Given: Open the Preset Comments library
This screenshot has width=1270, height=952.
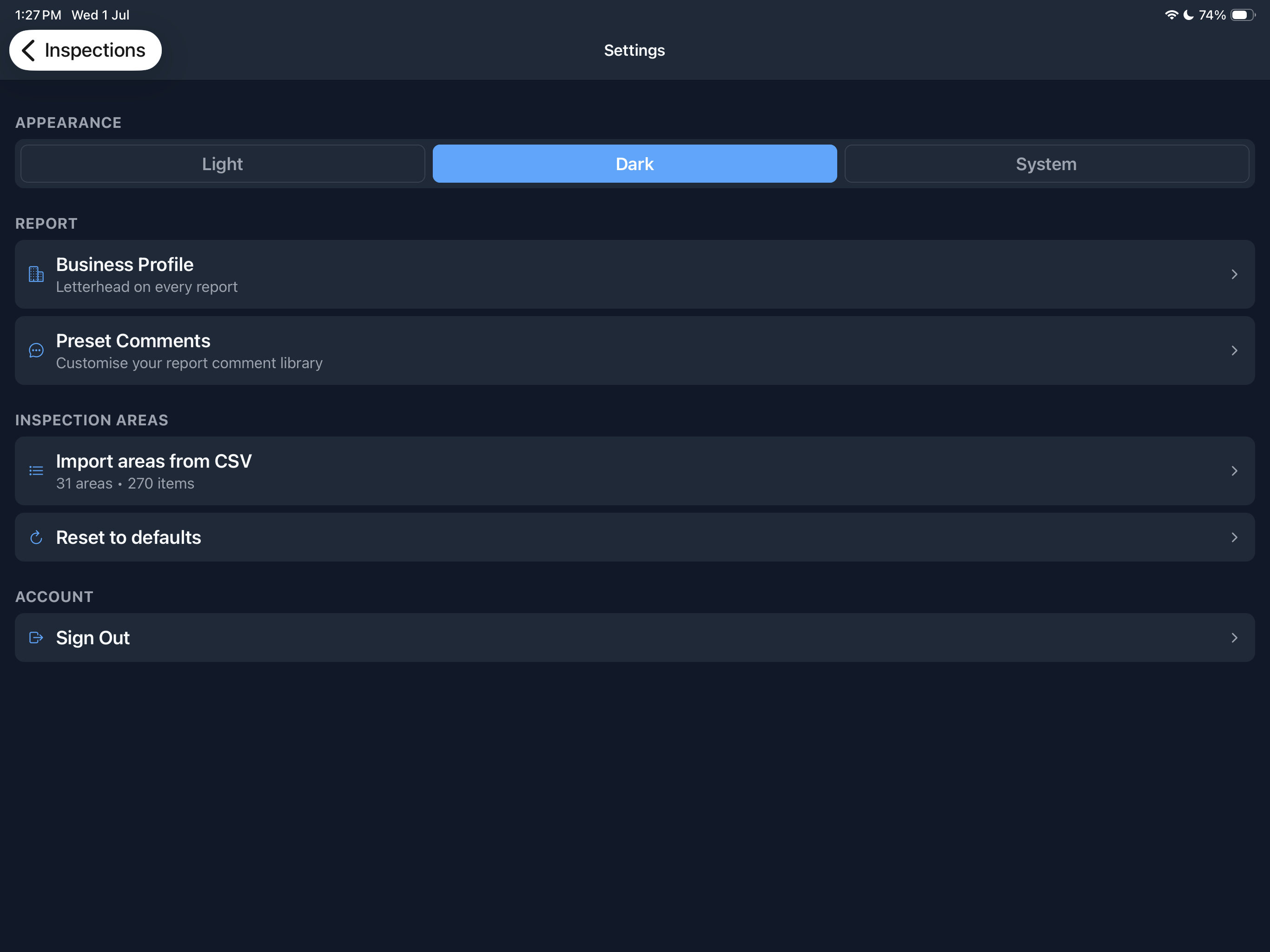Looking at the screenshot, I should coord(635,350).
